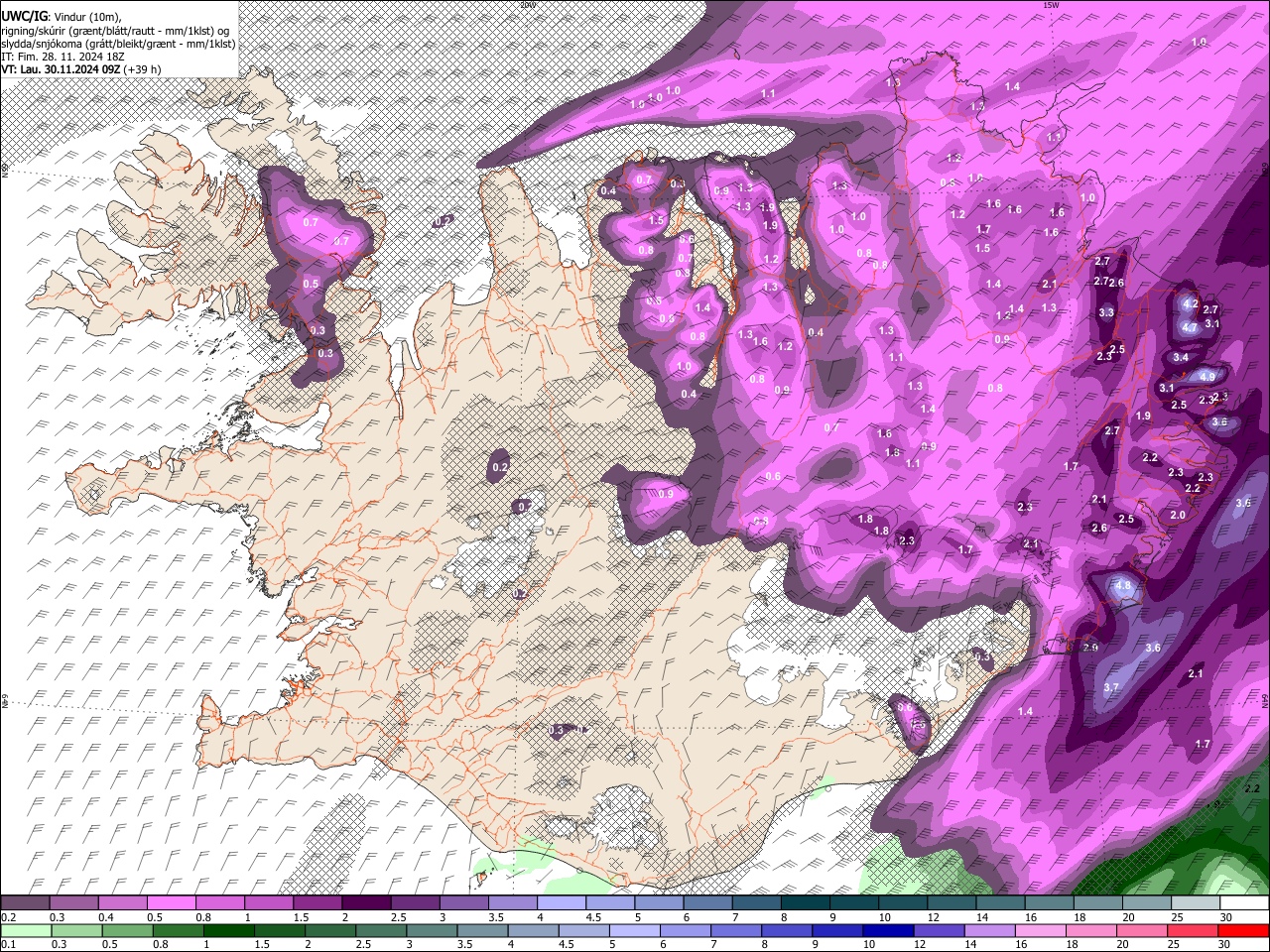Click the '25' label of the bottom legend

(1174, 944)
